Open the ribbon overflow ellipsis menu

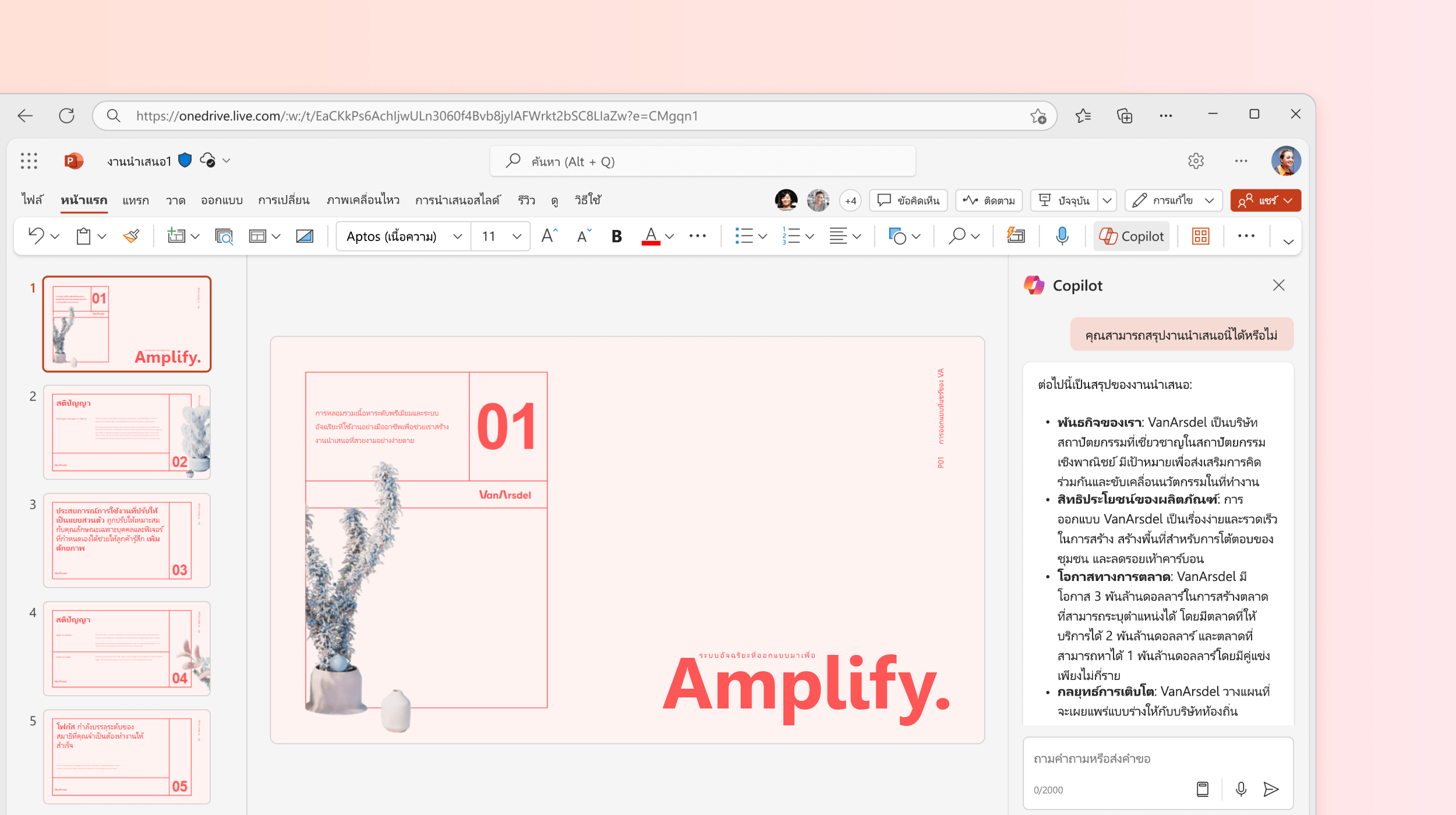[x=1246, y=236]
